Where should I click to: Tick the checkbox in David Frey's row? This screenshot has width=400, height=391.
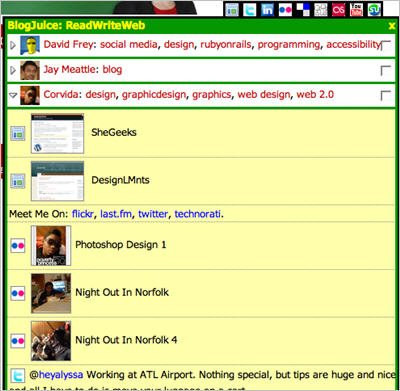pyautogui.click(x=386, y=45)
